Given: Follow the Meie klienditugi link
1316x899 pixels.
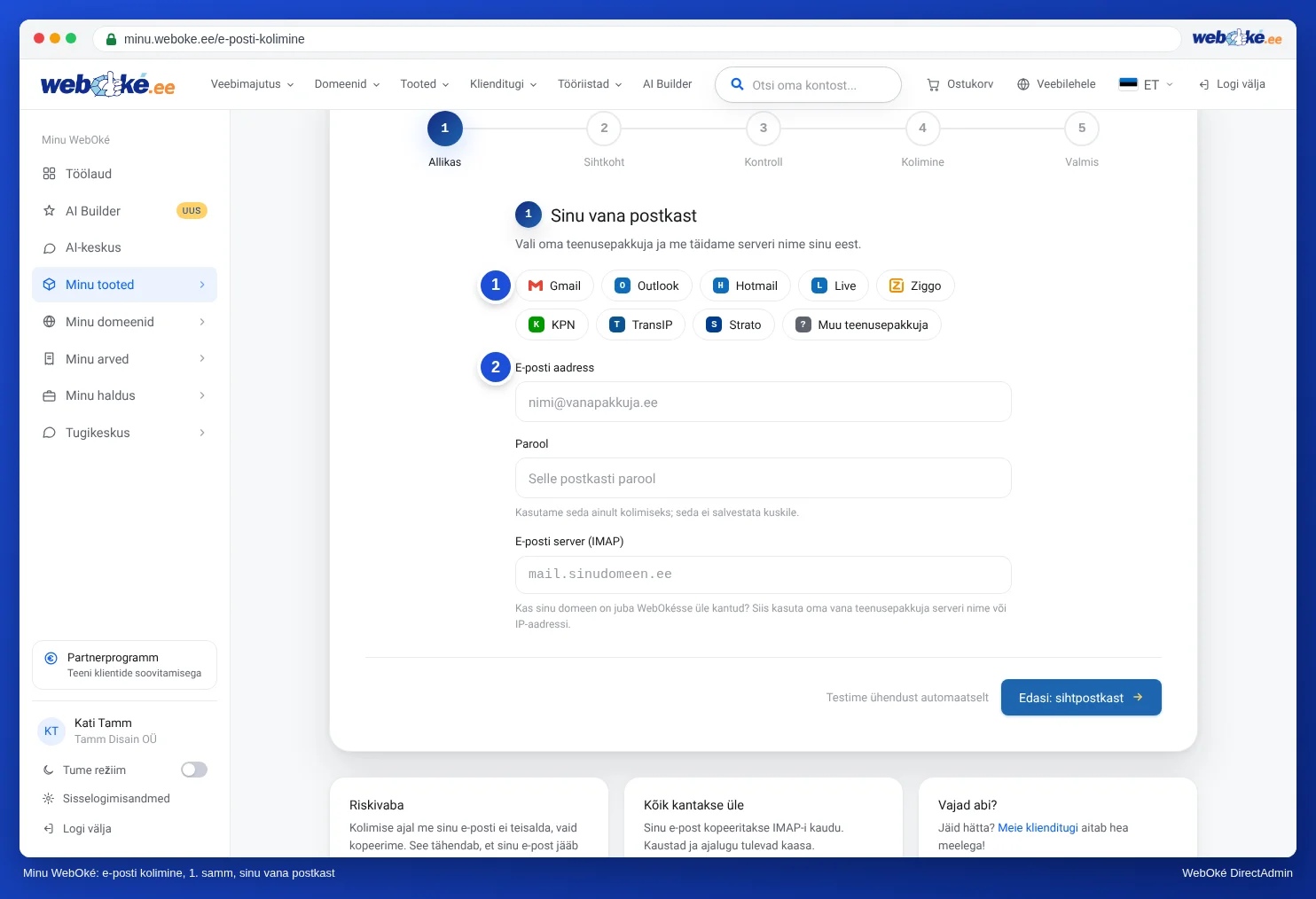Looking at the screenshot, I should [1038, 828].
